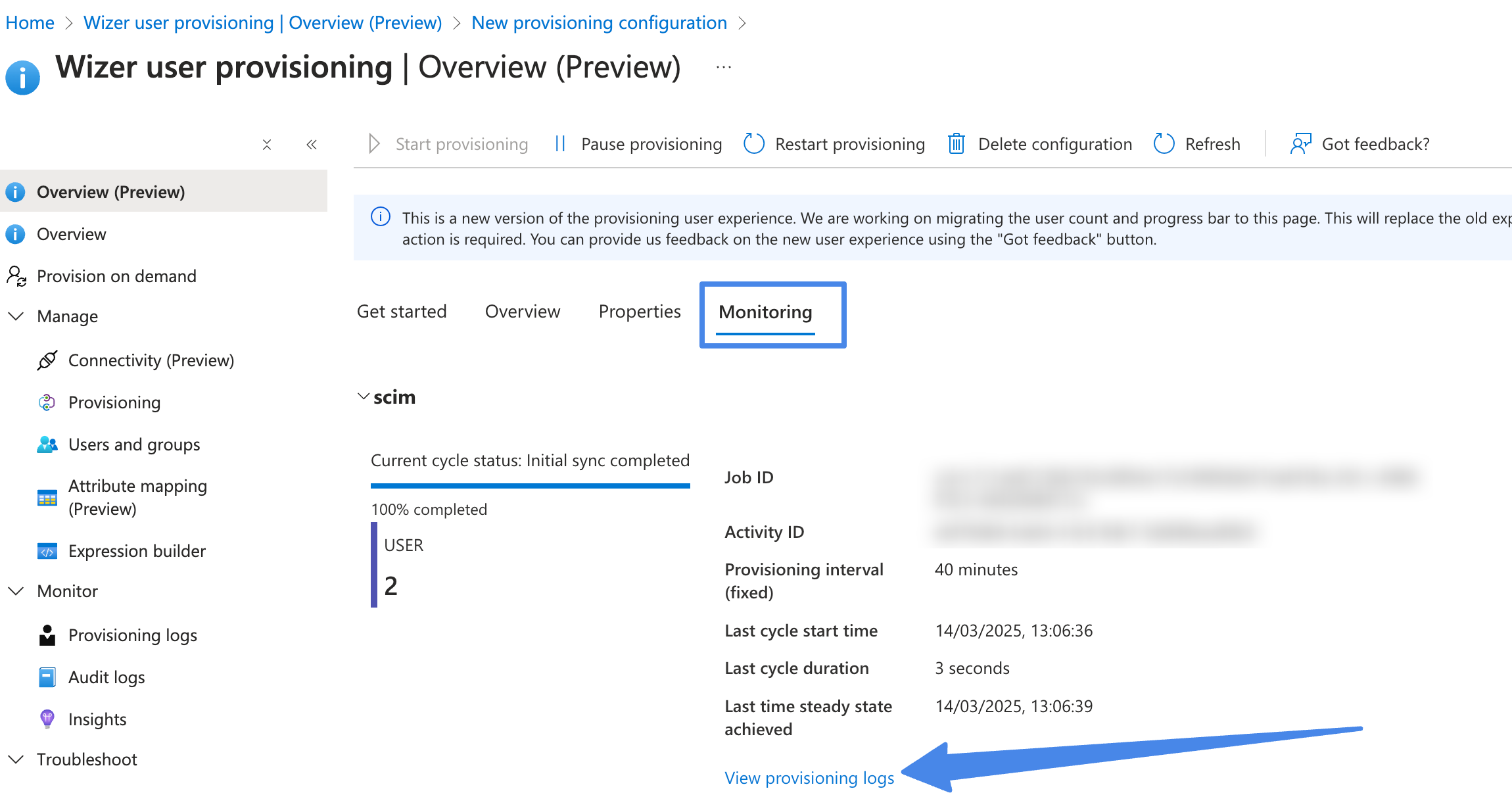Close the sidebar search with X icon
Screen dimensions: 1512x793
tap(267, 145)
